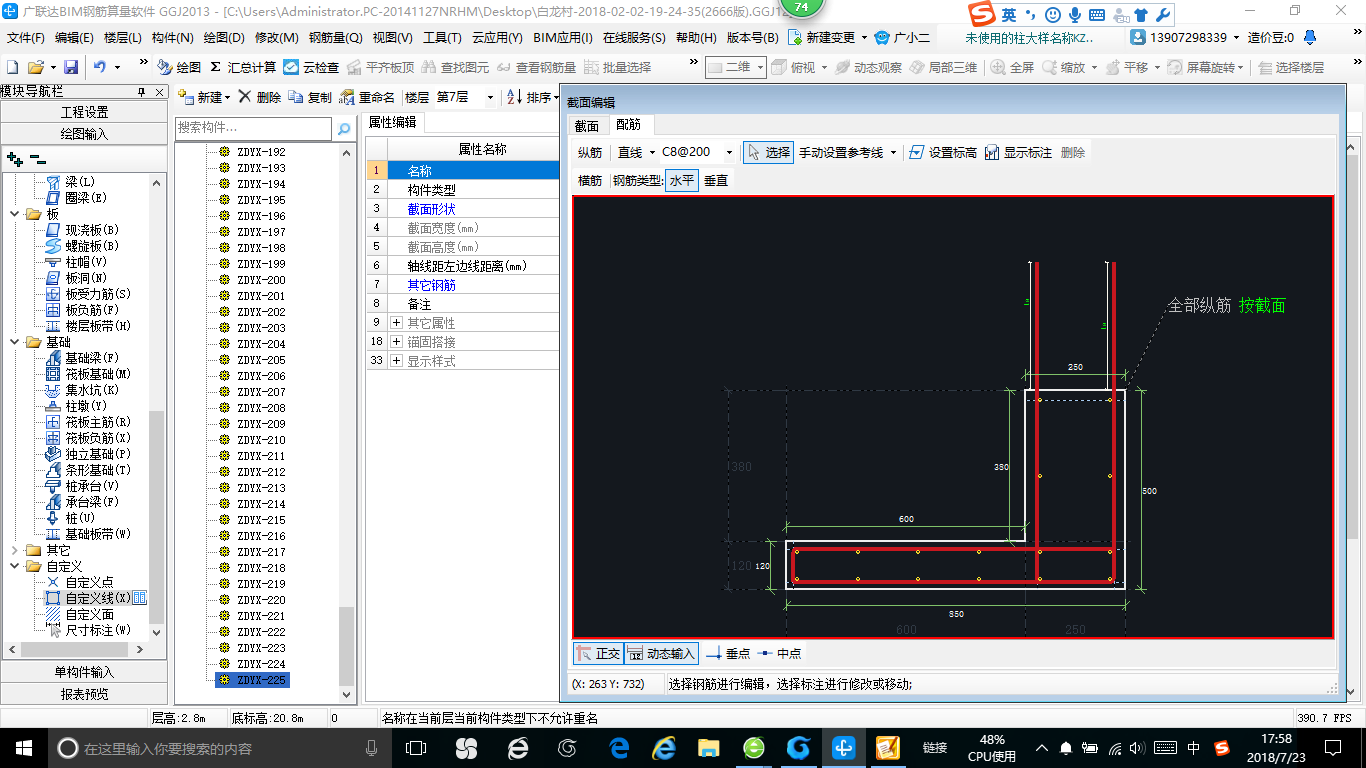Expand 锚固搭接 row
Viewport: 1366px width, 768px height.
click(396, 342)
